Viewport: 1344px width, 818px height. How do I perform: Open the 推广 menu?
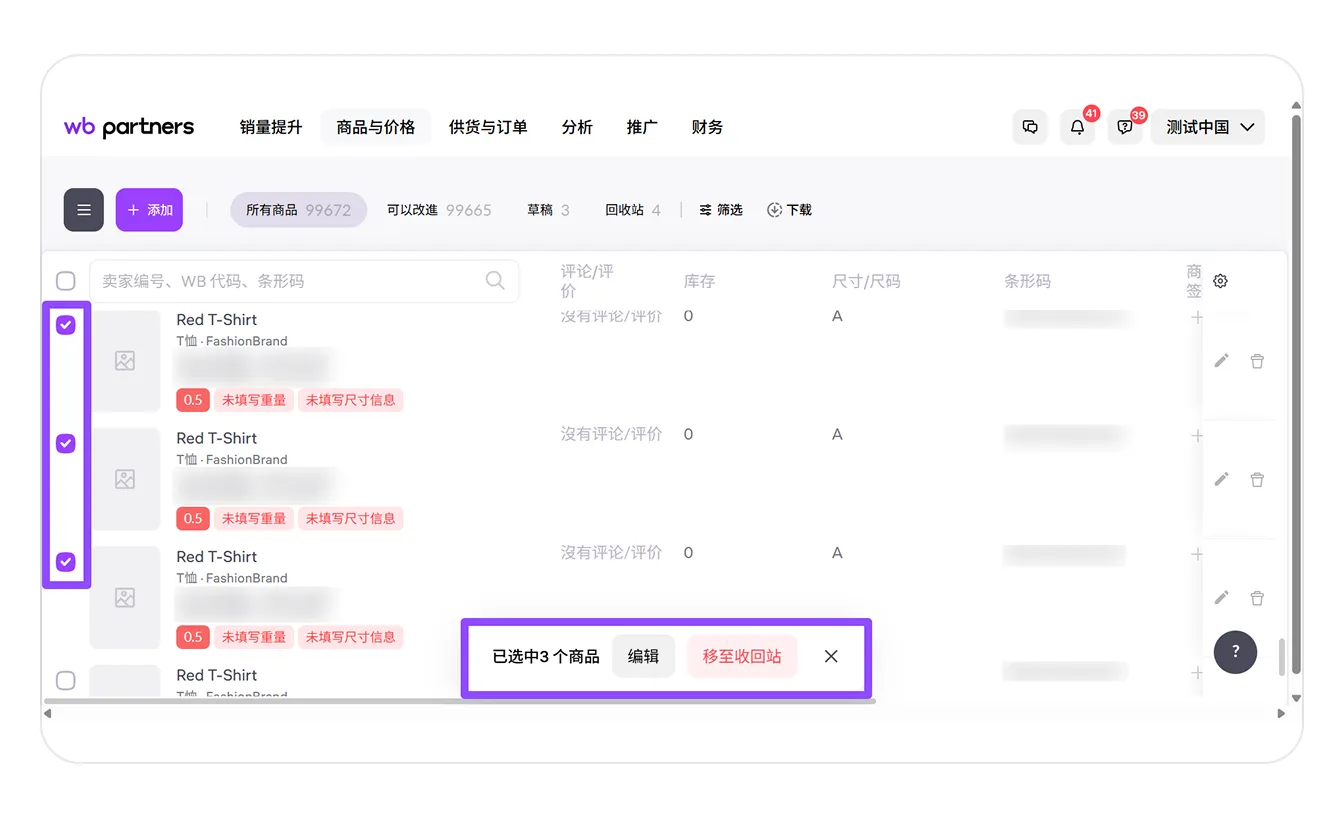coord(642,127)
